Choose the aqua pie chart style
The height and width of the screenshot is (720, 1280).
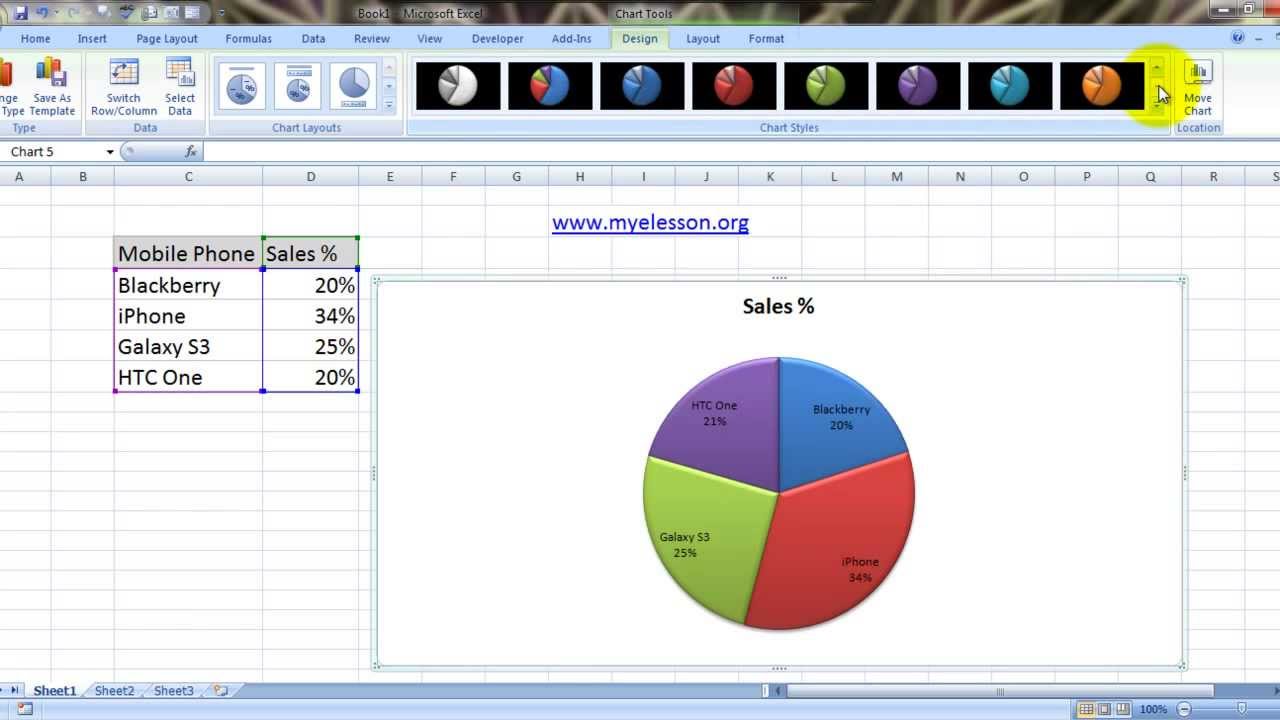point(1010,86)
